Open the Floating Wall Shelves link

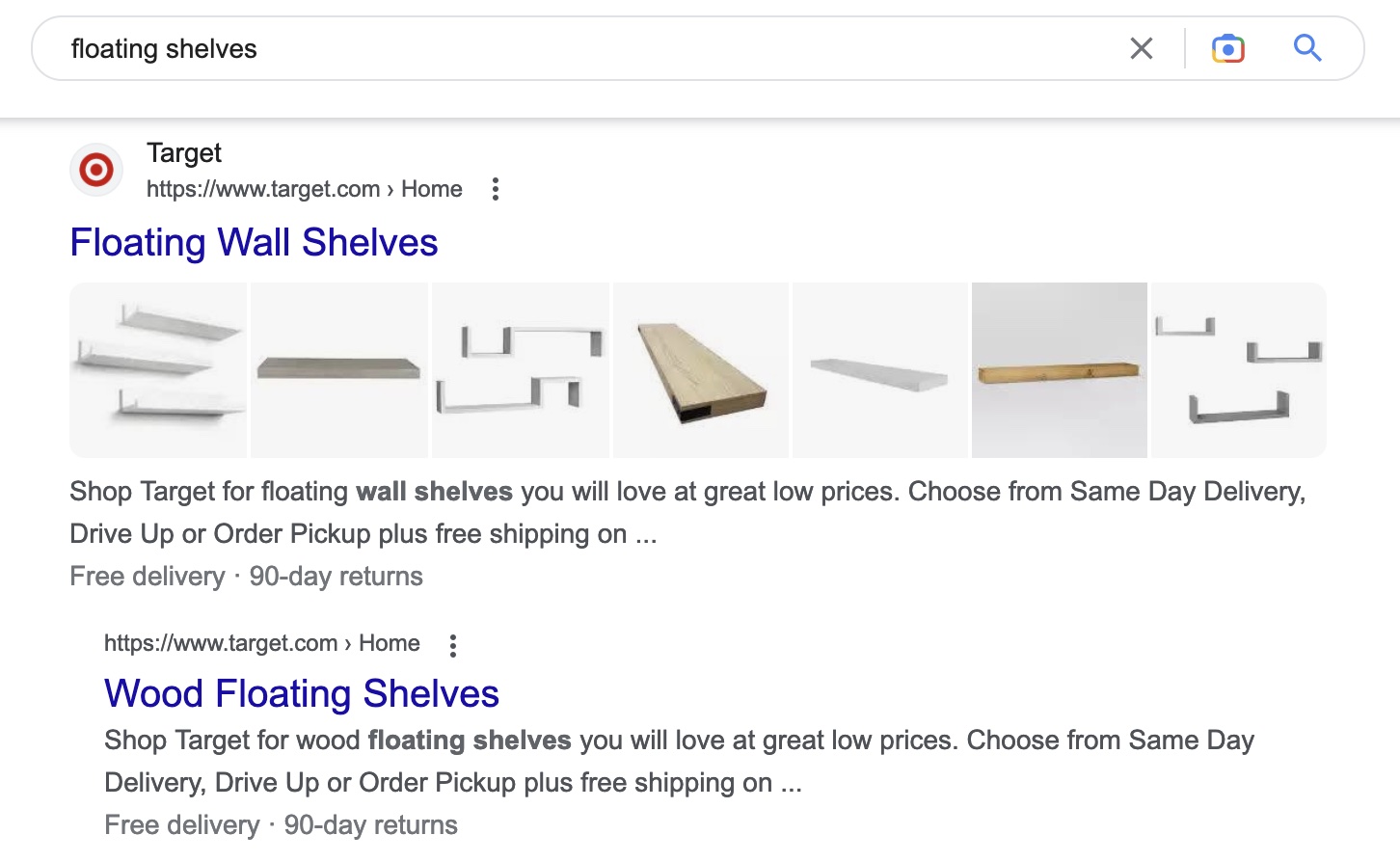tap(254, 242)
